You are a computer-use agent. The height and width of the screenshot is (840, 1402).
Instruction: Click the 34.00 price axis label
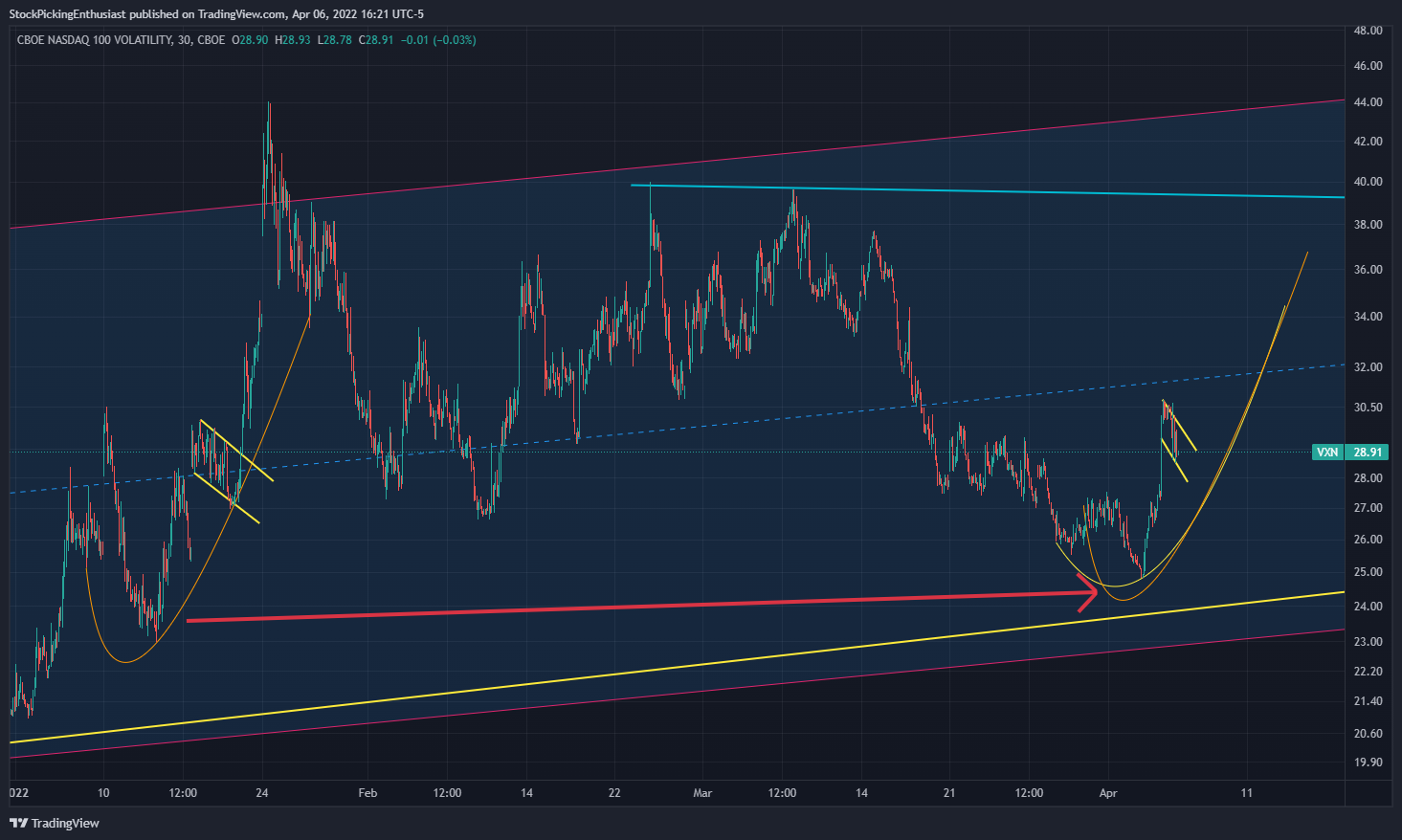(1369, 317)
